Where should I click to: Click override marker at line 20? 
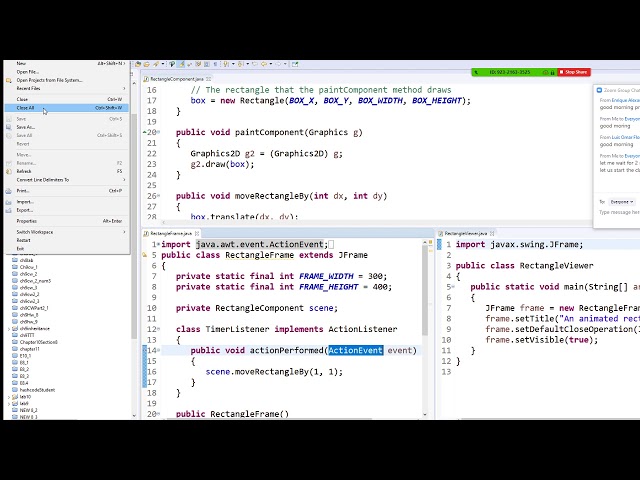[144, 132]
